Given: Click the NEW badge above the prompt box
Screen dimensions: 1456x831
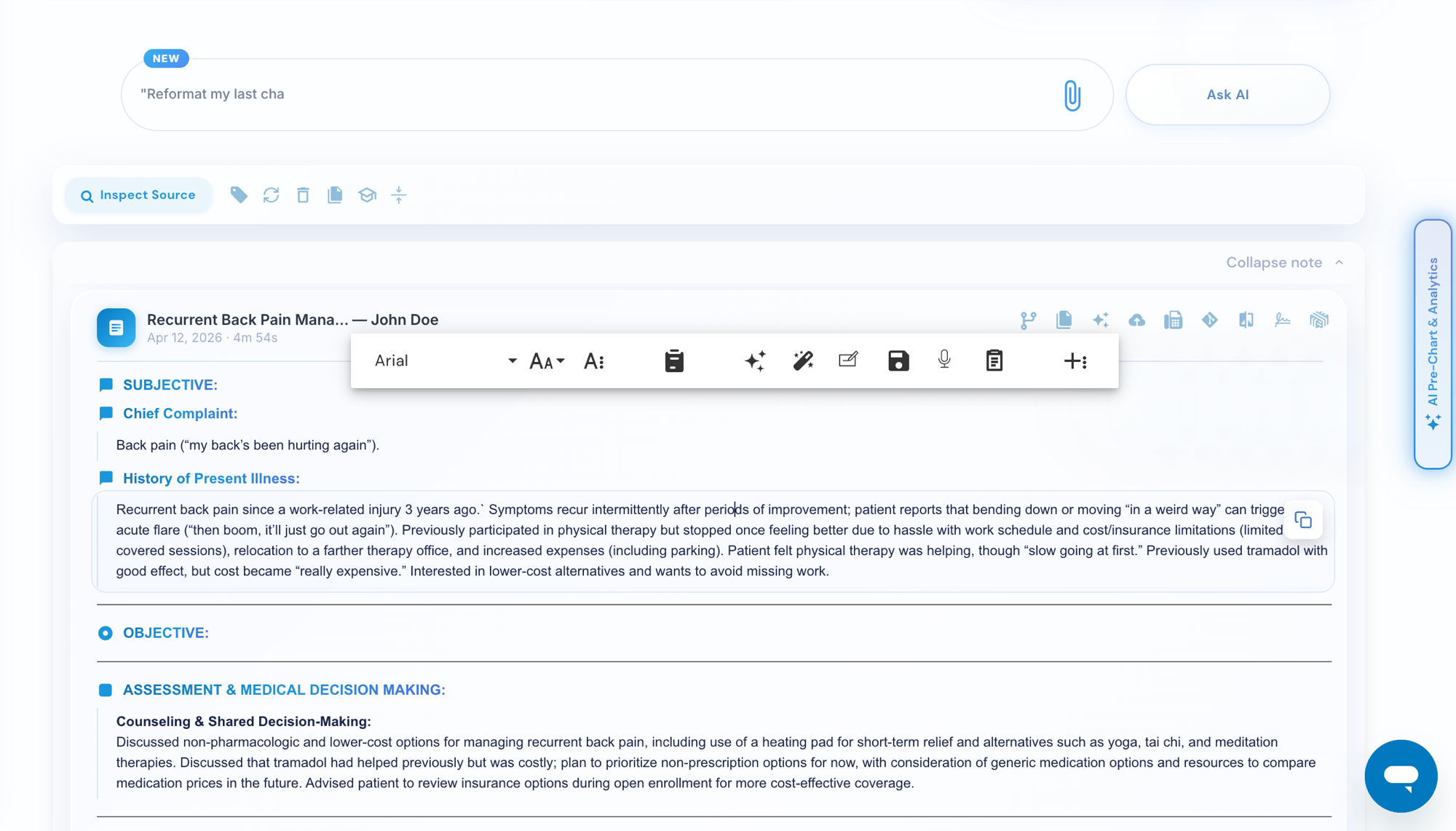Looking at the screenshot, I should (166, 58).
